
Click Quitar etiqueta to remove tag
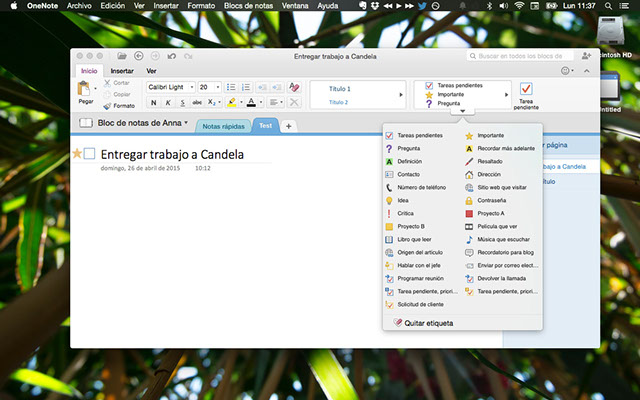428,323
